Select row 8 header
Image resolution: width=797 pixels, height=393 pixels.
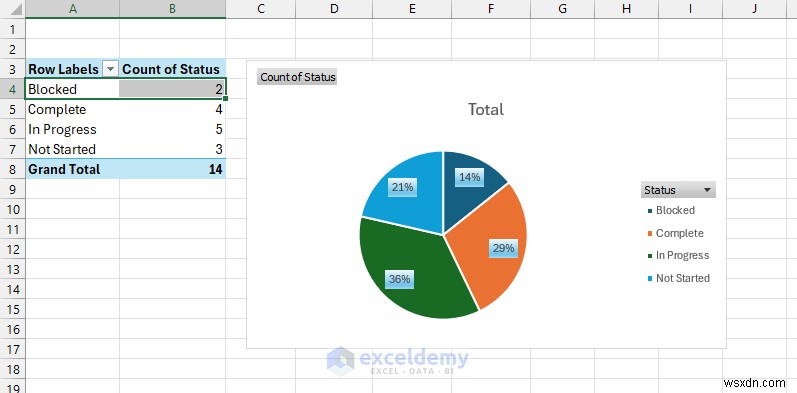click(13, 169)
